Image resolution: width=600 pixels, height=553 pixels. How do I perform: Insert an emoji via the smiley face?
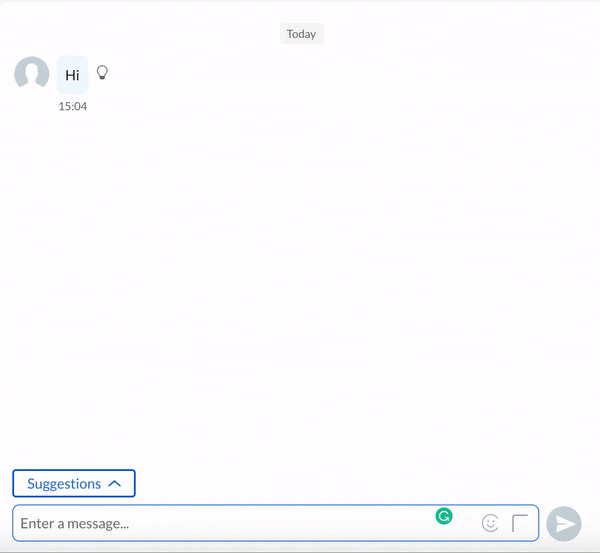click(x=490, y=523)
